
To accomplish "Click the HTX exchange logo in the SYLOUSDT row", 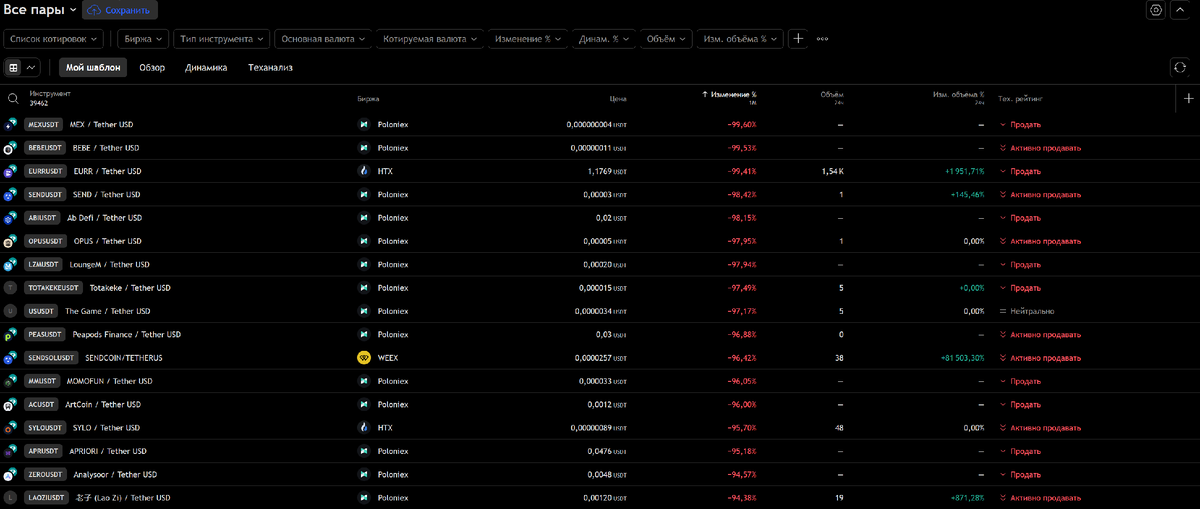I will 364,427.
